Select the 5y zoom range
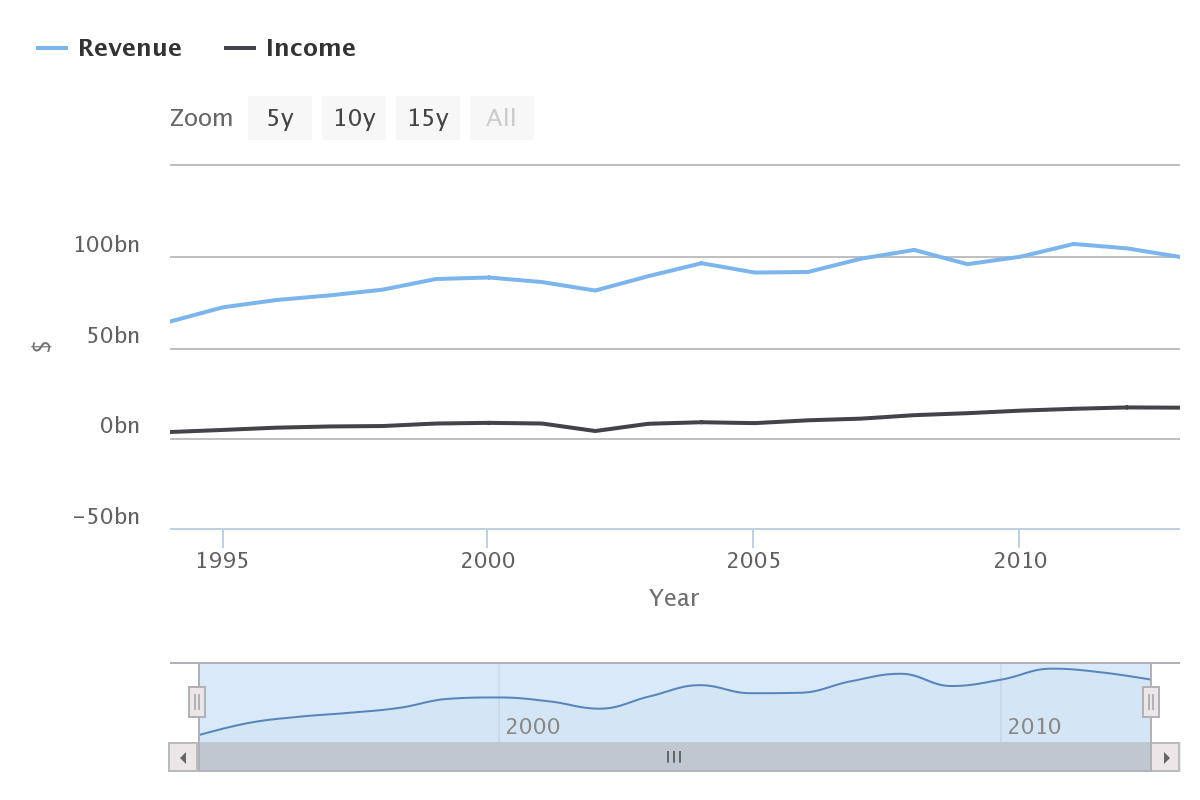The width and height of the screenshot is (1200, 800). [x=280, y=118]
